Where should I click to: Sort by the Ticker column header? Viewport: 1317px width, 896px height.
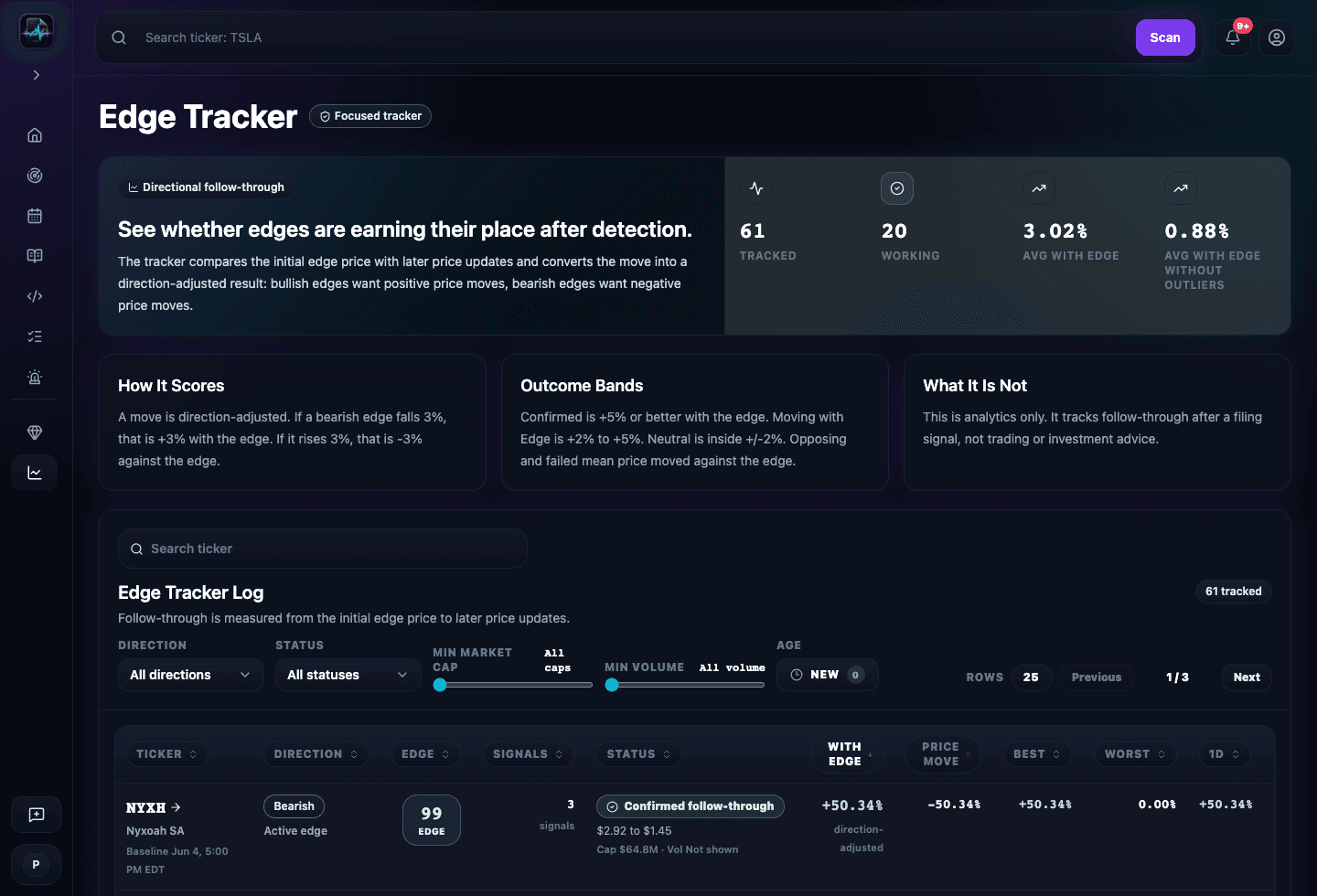166,754
